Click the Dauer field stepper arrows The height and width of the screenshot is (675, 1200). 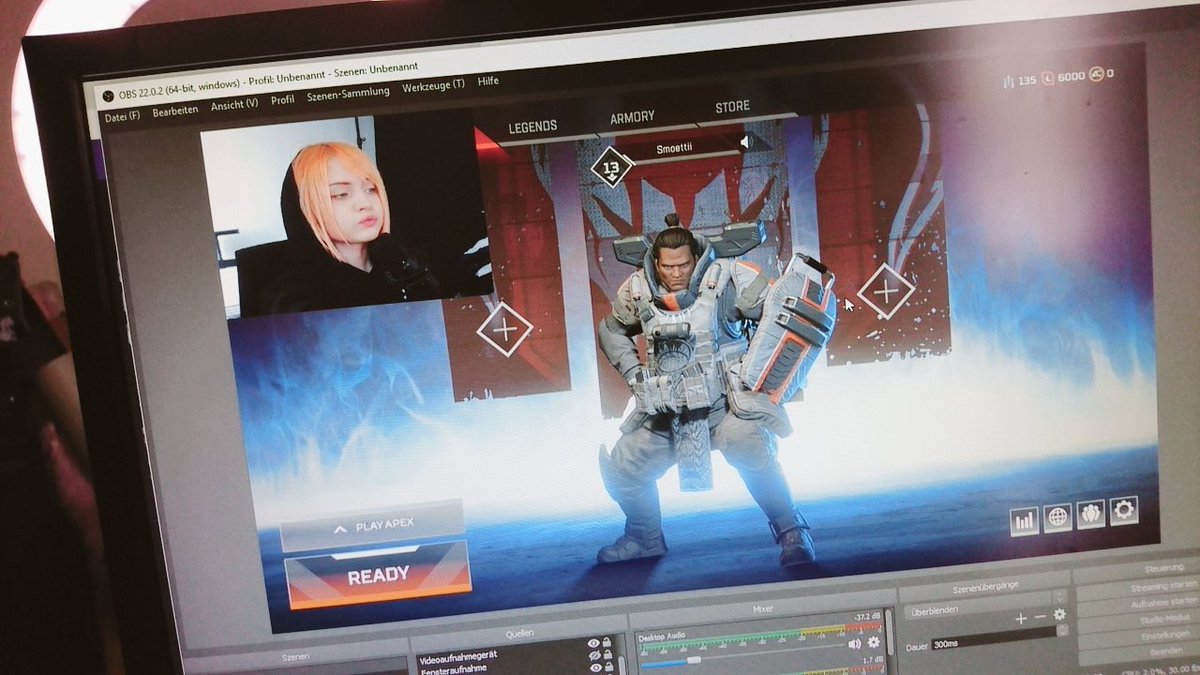[x=1062, y=630]
